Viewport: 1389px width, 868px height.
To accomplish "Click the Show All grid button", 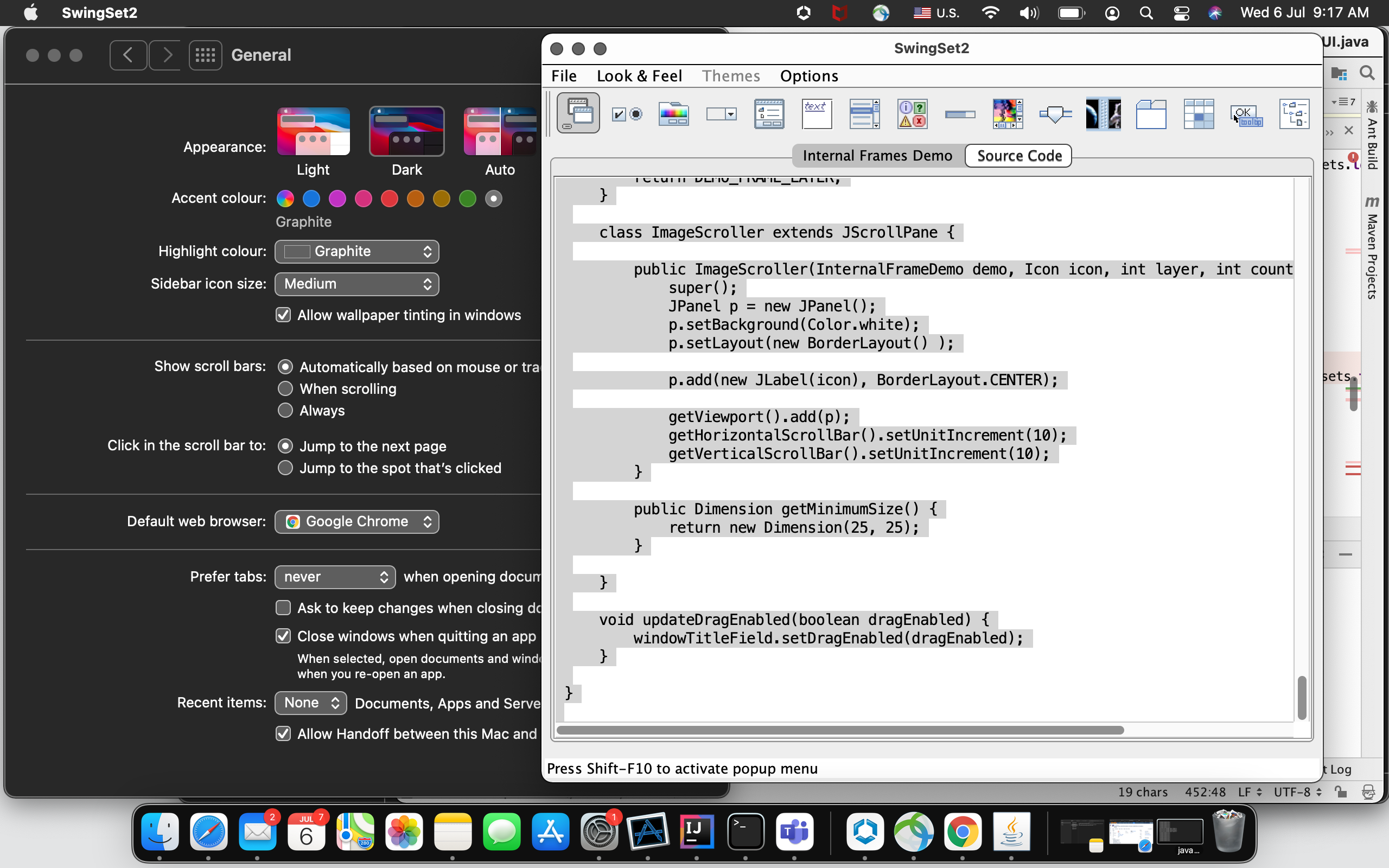I will pyautogui.click(x=205, y=55).
